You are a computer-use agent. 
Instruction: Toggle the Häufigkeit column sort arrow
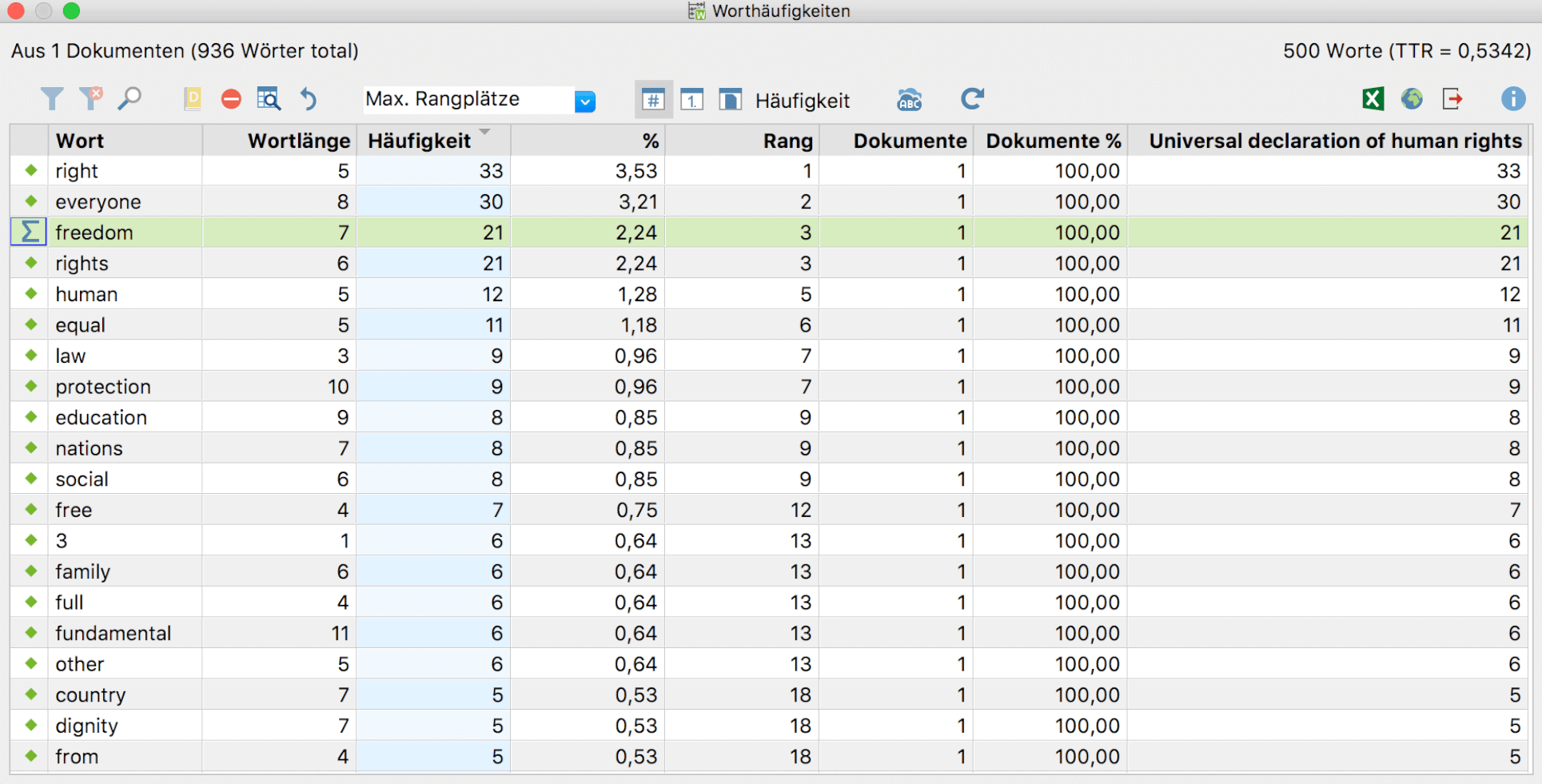click(x=484, y=132)
